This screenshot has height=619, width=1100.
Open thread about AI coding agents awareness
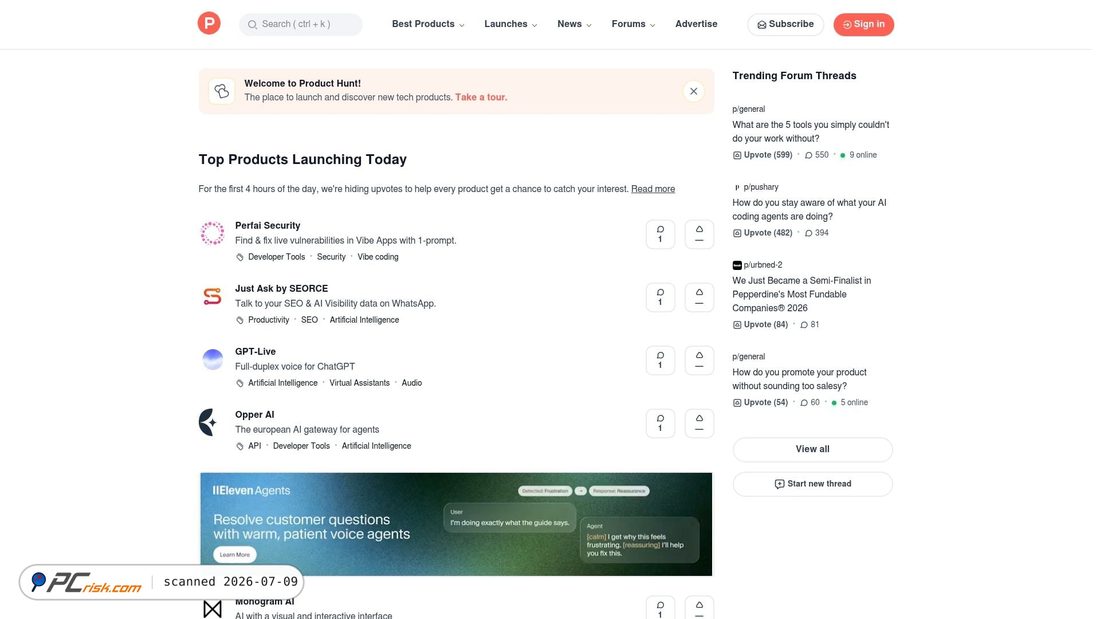point(810,210)
